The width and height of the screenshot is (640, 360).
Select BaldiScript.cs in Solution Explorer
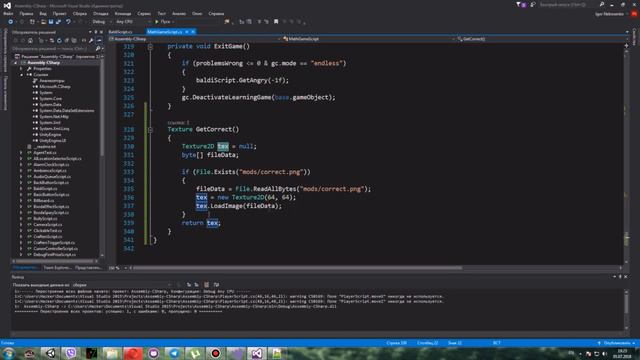(45, 189)
